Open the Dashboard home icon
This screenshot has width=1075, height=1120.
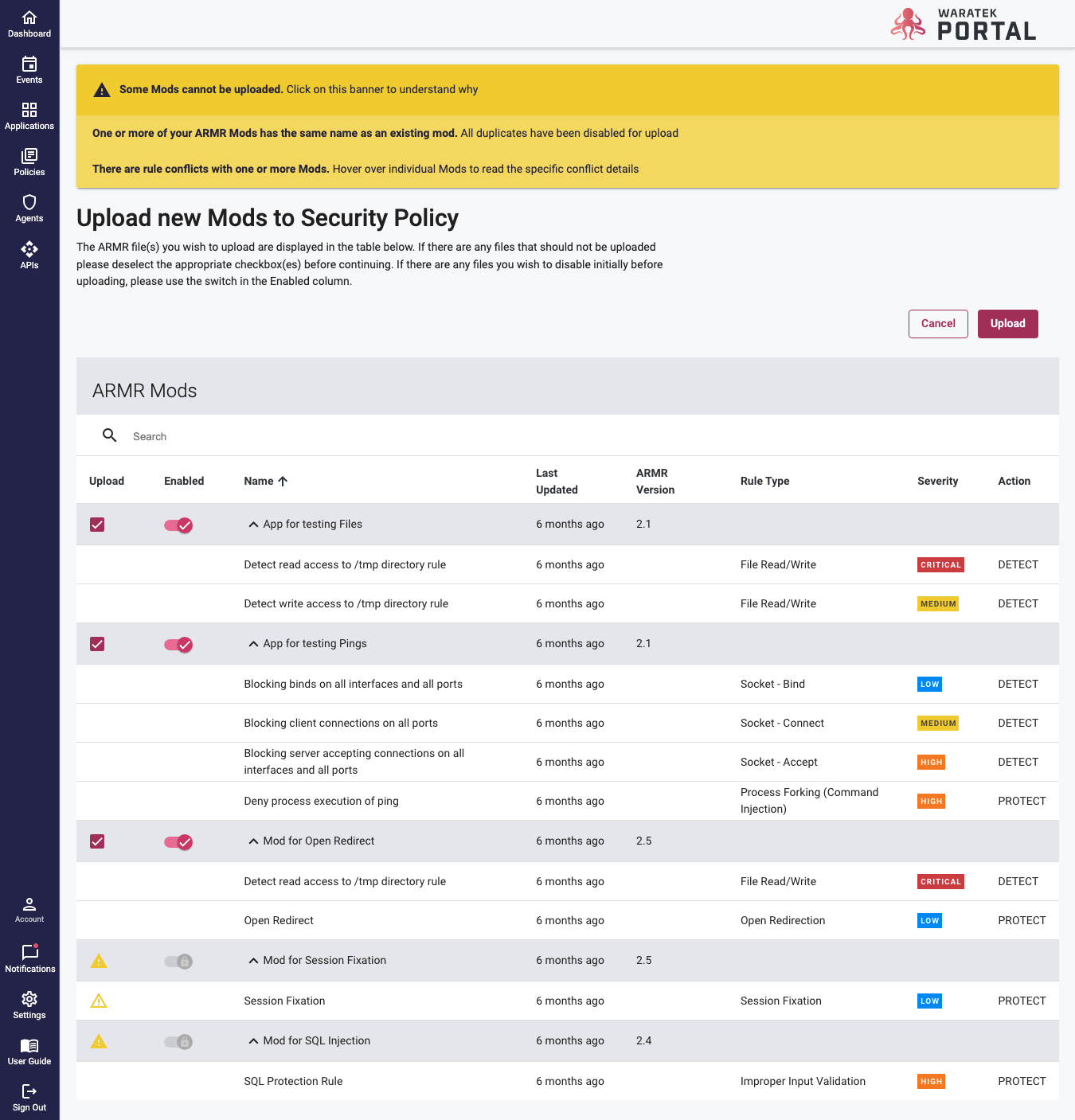pyautogui.click(x=29, y=18)
